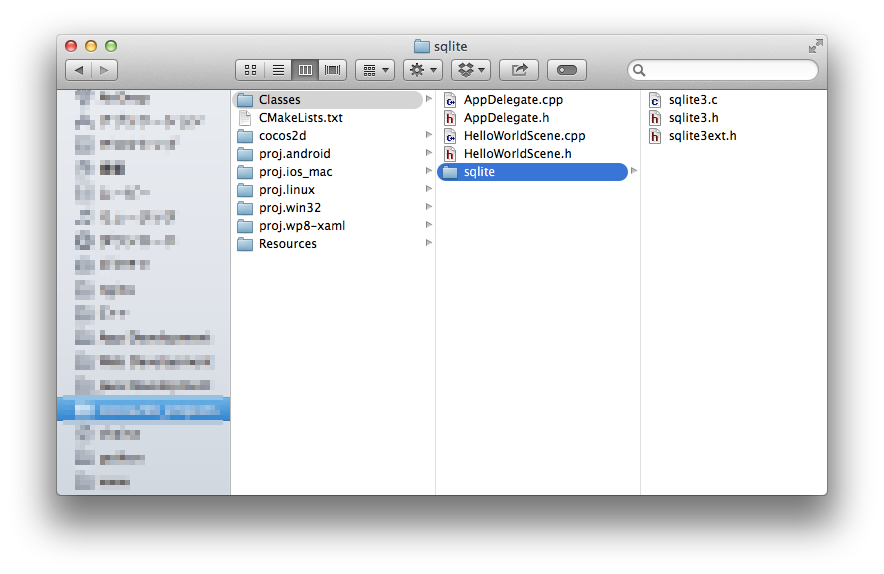
Task: Click the AppDelegate.cpp file icon
Action: click(x=450, y=100)
